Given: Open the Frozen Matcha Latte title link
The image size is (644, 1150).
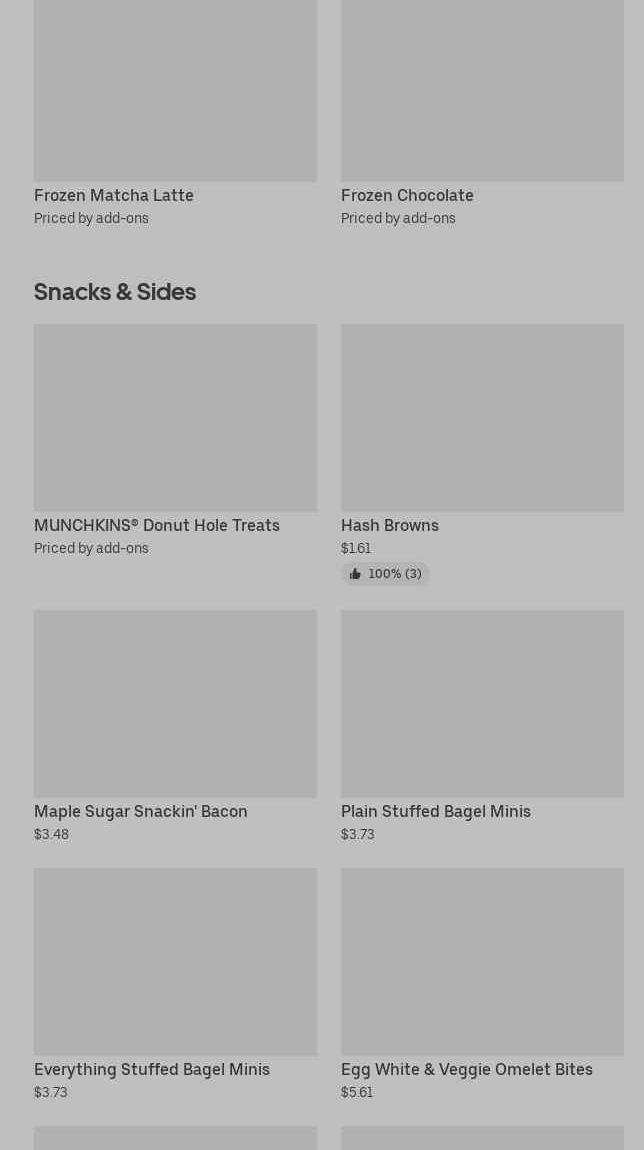Looking at the screenshot, I should coord(114,195).
